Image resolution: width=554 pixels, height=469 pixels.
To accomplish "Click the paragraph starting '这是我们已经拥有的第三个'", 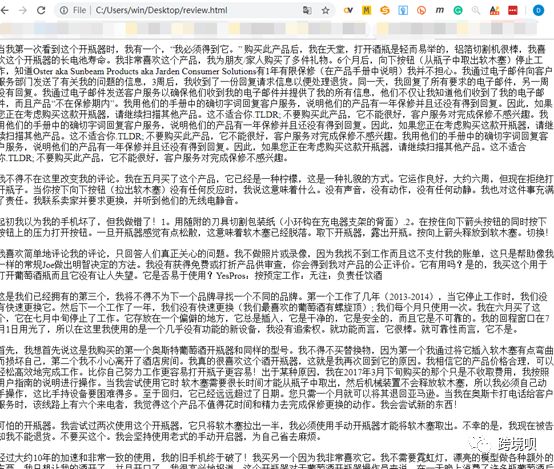I will point(276,313).
